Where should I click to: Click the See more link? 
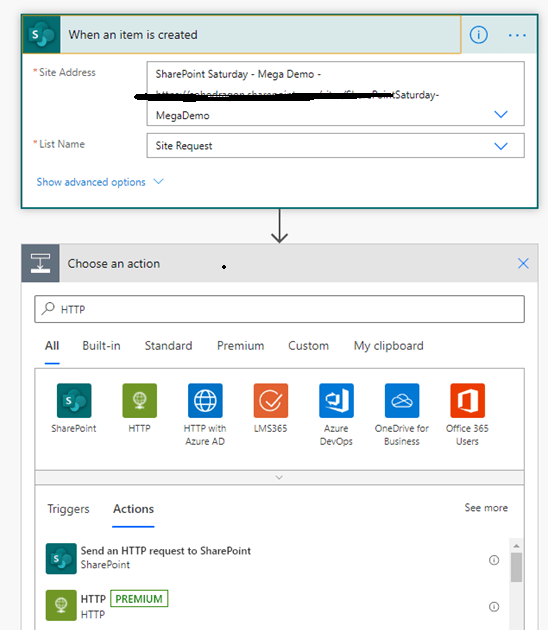[486, 508]
